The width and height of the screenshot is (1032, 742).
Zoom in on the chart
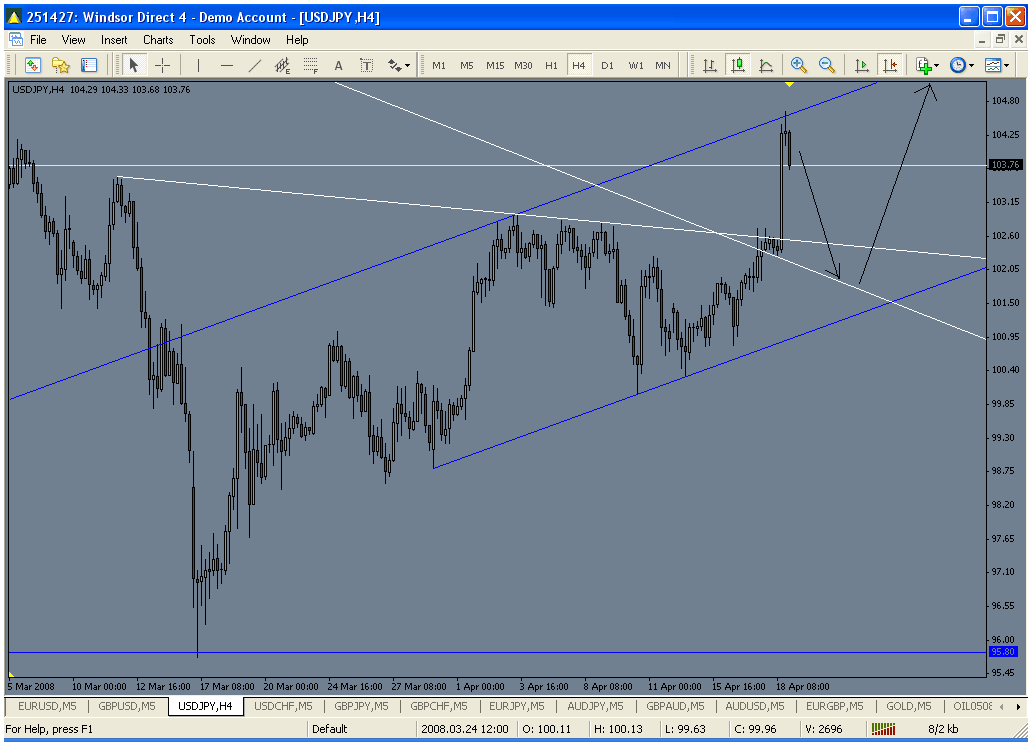tap(799, 65)
